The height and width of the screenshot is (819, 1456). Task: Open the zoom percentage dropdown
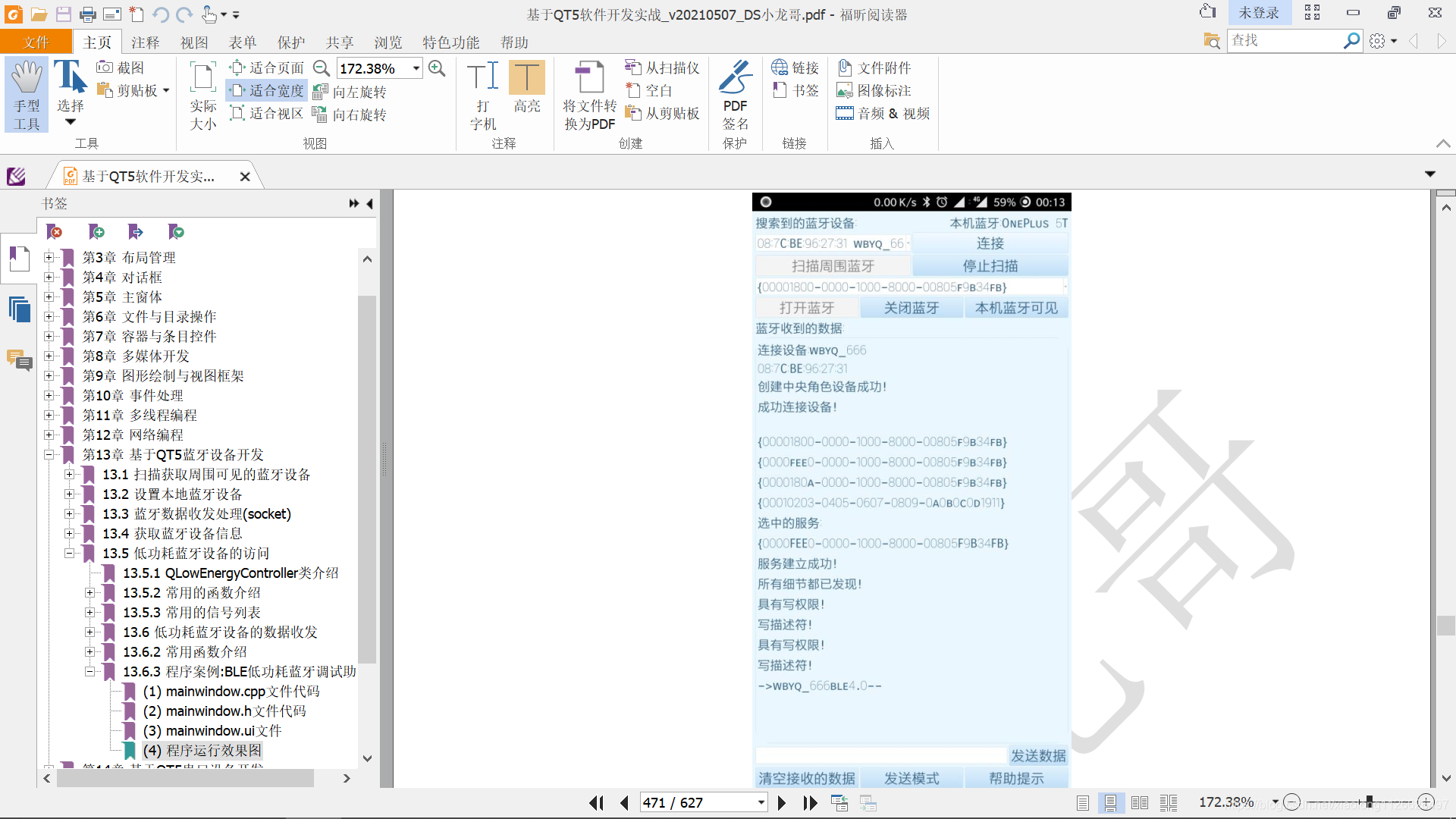(x=416, y=68)
